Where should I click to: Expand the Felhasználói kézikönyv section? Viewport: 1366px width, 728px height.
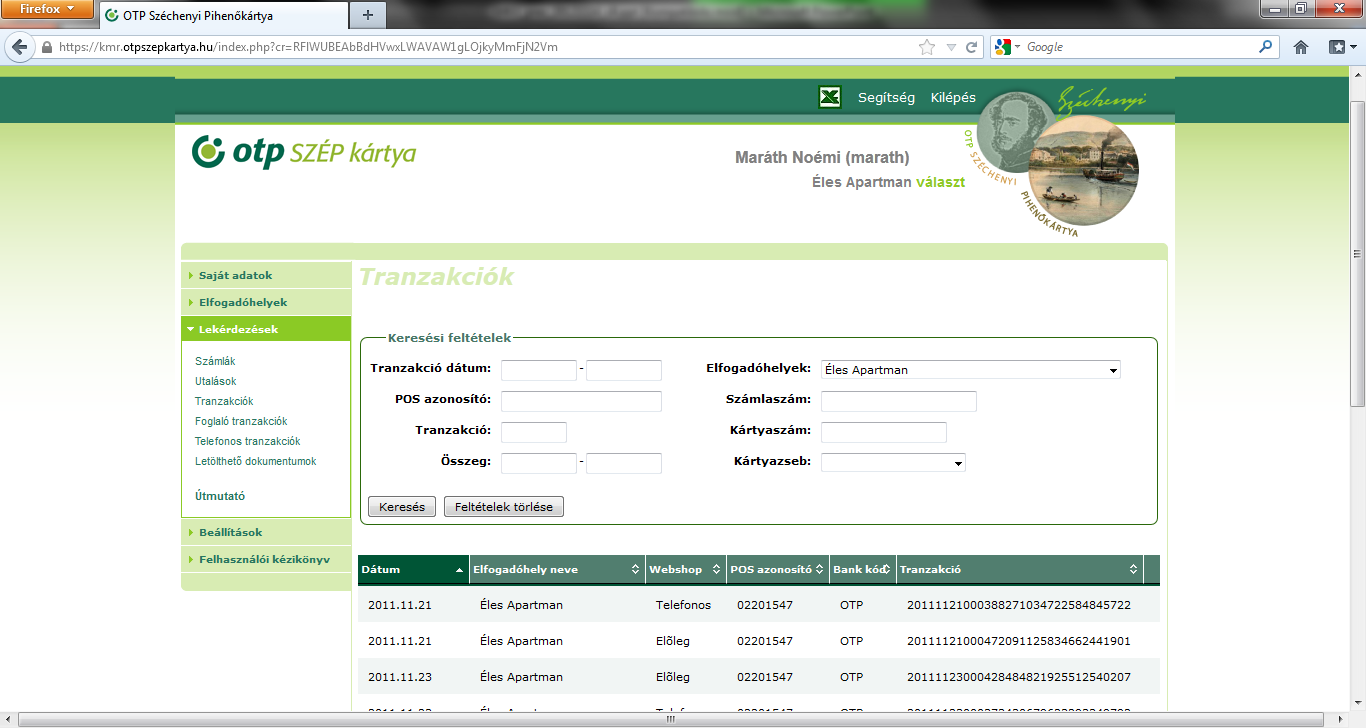(x=266, y=559)
